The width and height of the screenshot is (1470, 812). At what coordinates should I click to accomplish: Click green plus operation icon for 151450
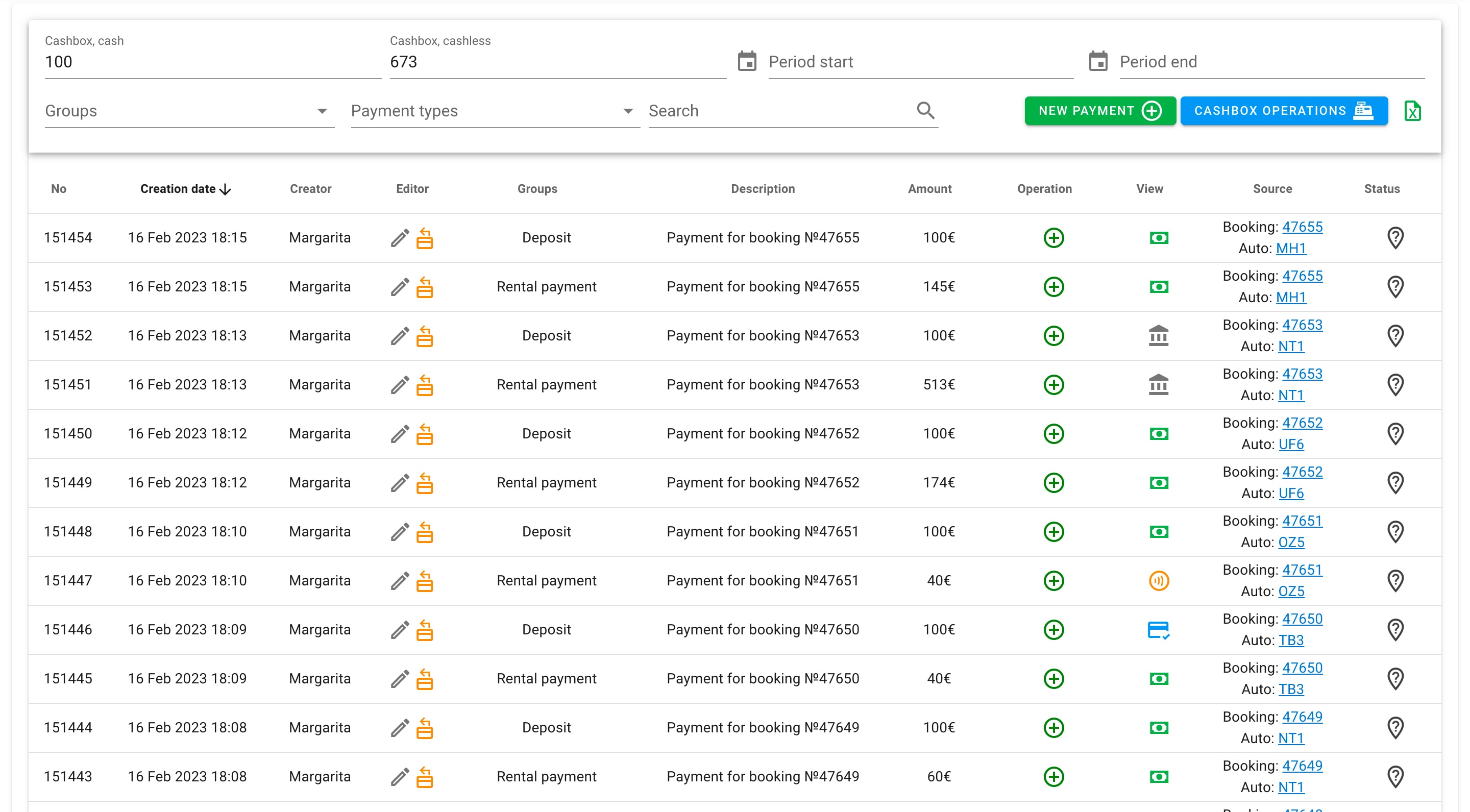1053,434
